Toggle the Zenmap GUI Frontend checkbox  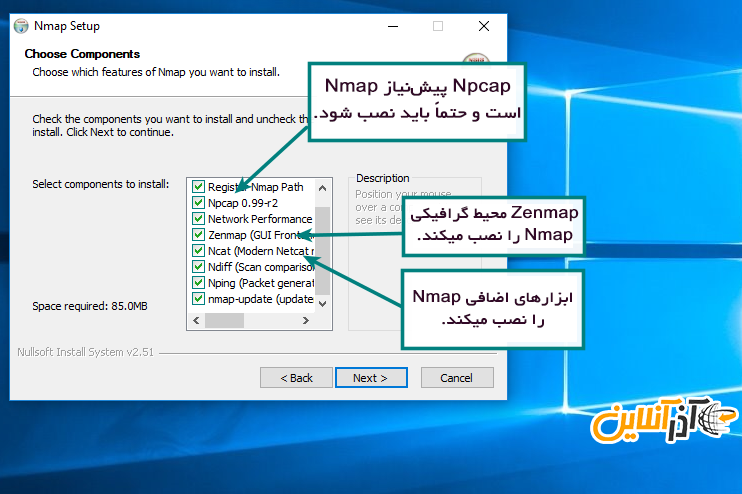[198, 235]
